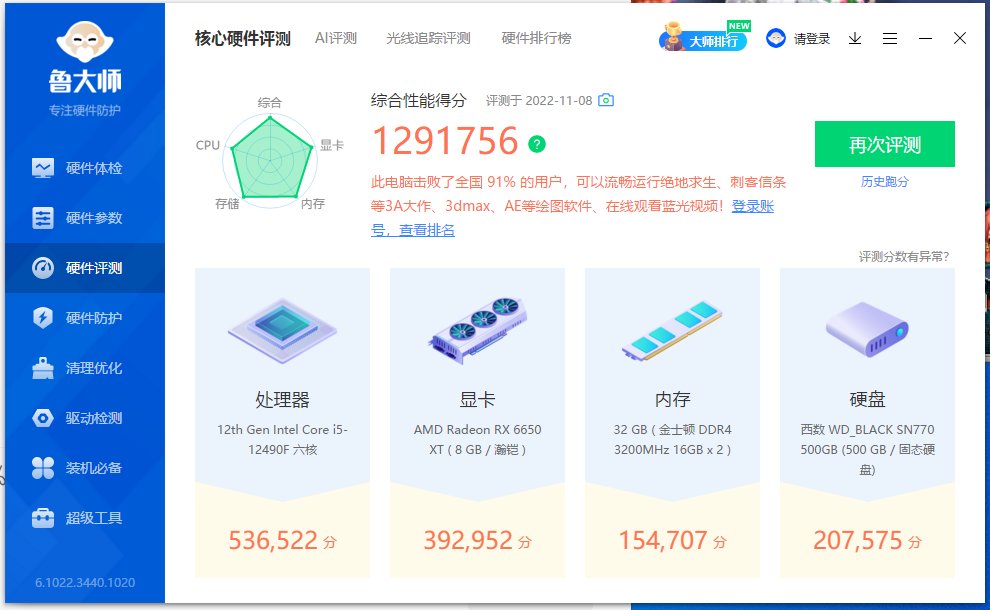Click the green question mark next to score

(x=537, y=144)
